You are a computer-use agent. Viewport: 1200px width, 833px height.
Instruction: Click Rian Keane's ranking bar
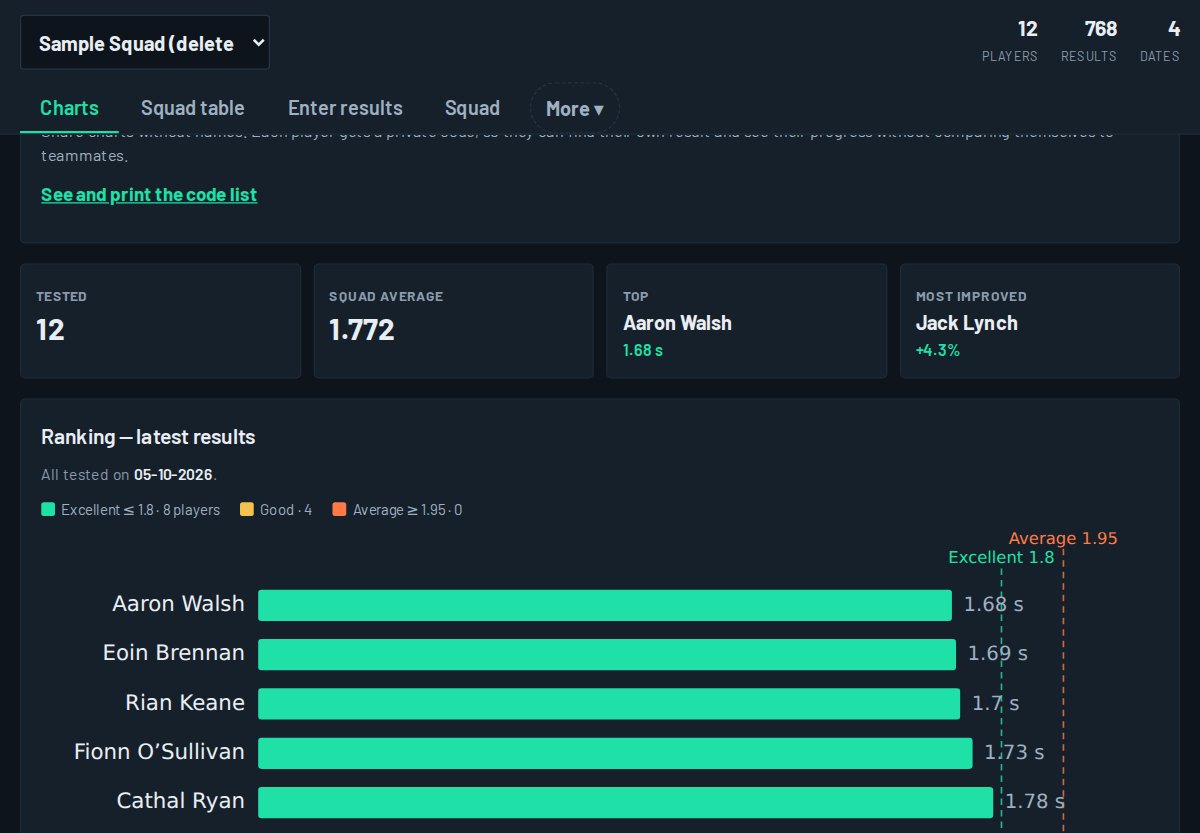click(x=609, y=703)
